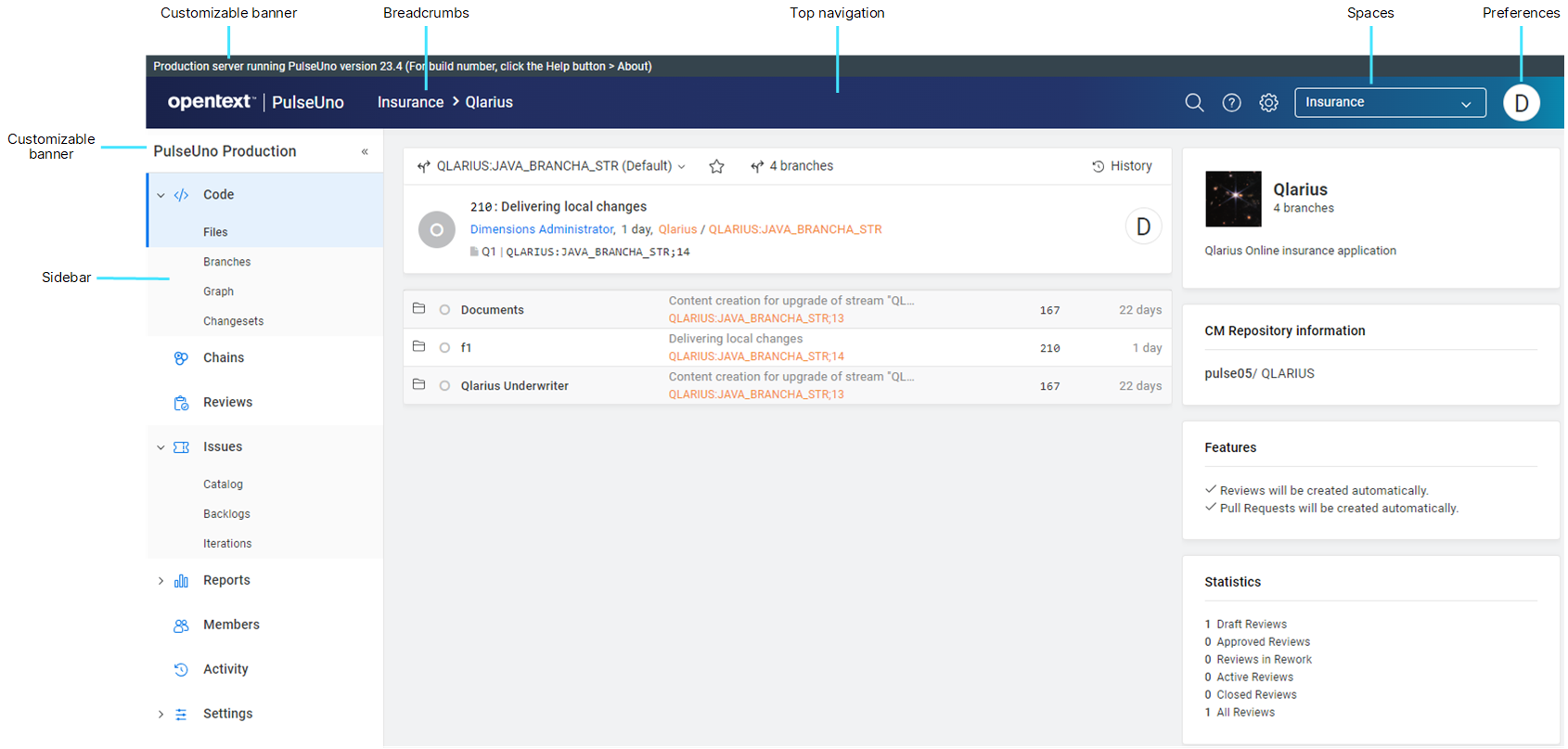The width and height of the screenshot is (1568, 749).
Task: Open the QLARIUS:JAVA_BRANCHA_STR branch dropdown
Action: 553,166
